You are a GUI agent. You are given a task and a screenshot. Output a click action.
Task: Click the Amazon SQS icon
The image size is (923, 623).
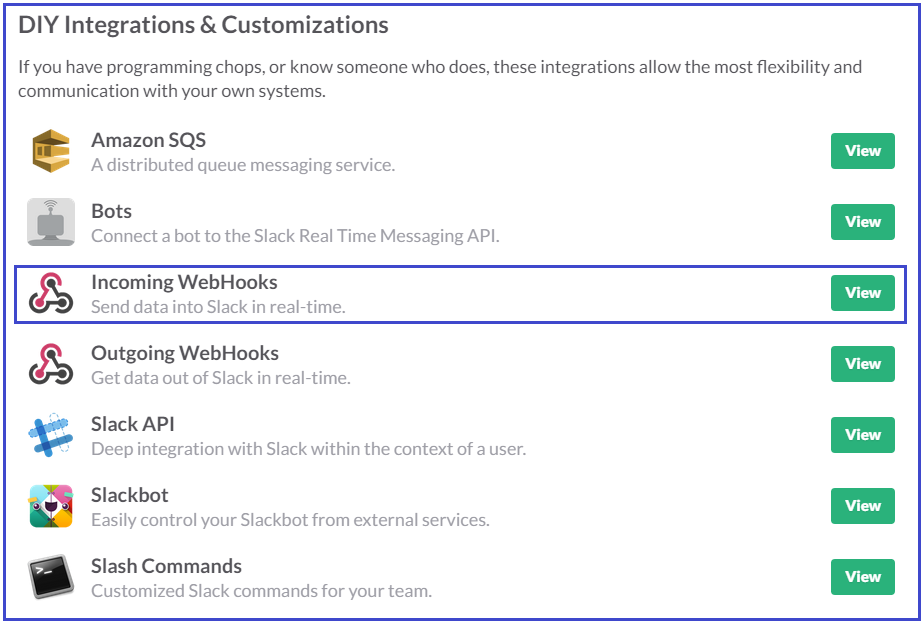pos(51,151)
